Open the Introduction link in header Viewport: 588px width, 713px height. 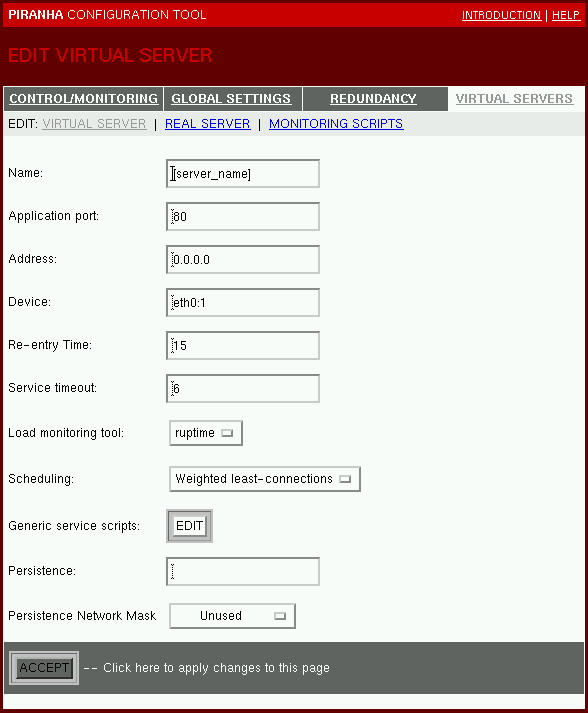click(x=501, y=15)
